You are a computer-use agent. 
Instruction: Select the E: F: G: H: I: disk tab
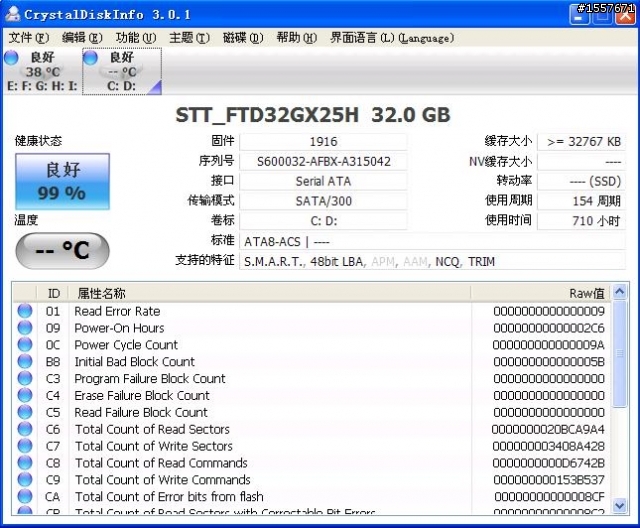[42, 71]
